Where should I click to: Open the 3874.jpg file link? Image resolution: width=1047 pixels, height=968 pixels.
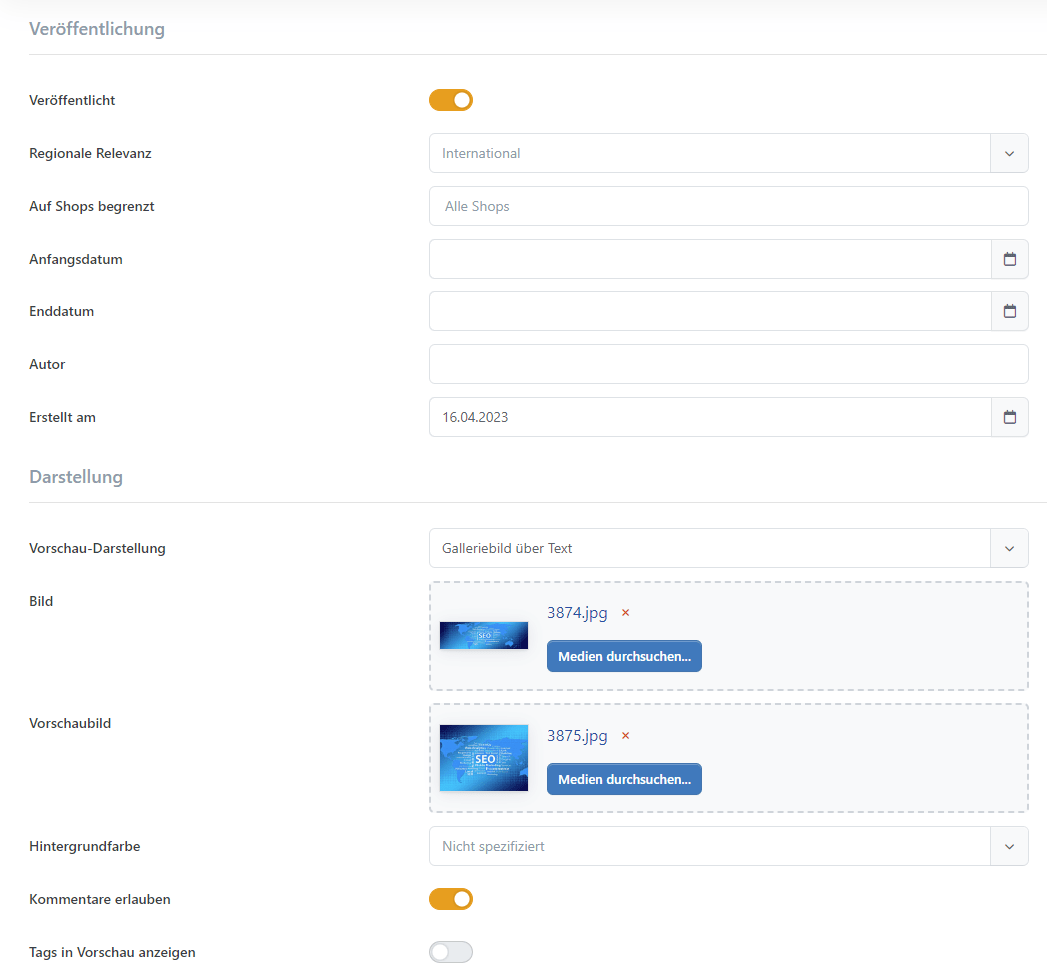[577, 613]
